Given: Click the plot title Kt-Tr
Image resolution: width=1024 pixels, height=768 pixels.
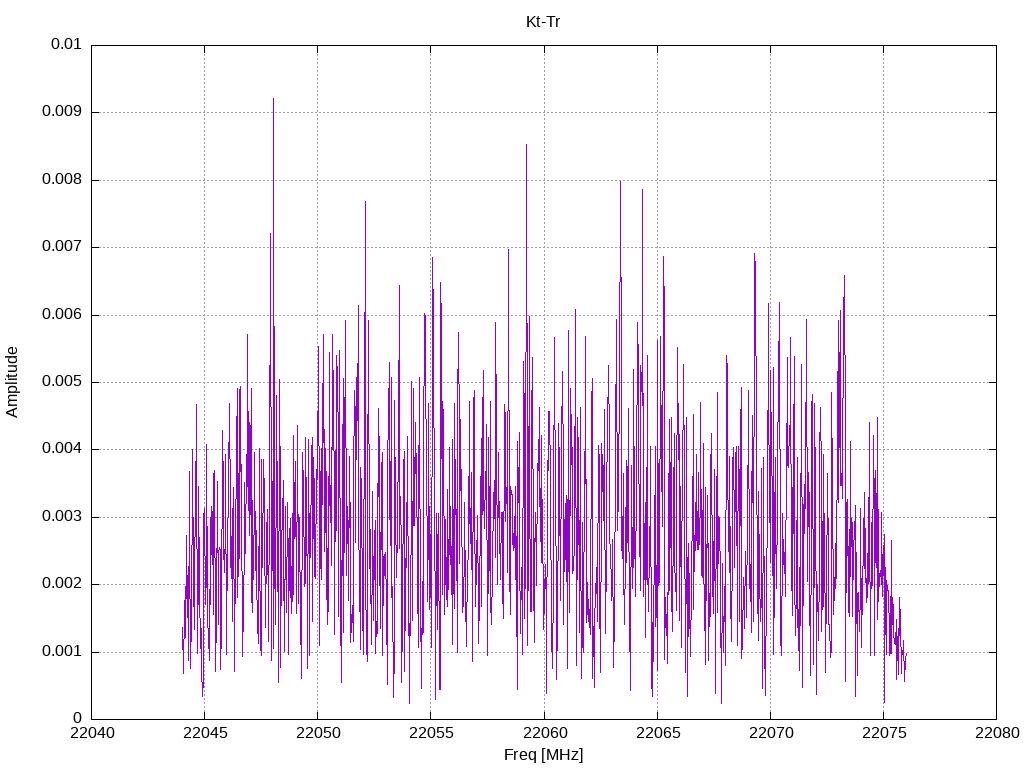Looking at the screenshot, I should click(543, 22).
